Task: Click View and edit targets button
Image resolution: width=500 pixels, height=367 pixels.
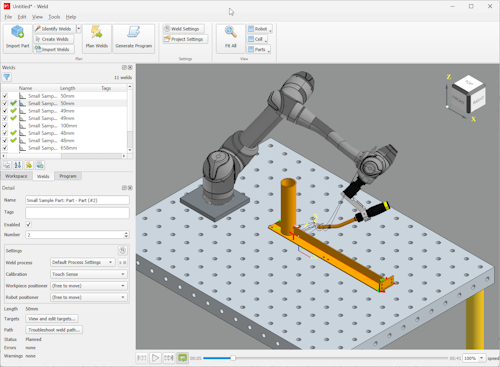Action: click(x=52, y=319)
